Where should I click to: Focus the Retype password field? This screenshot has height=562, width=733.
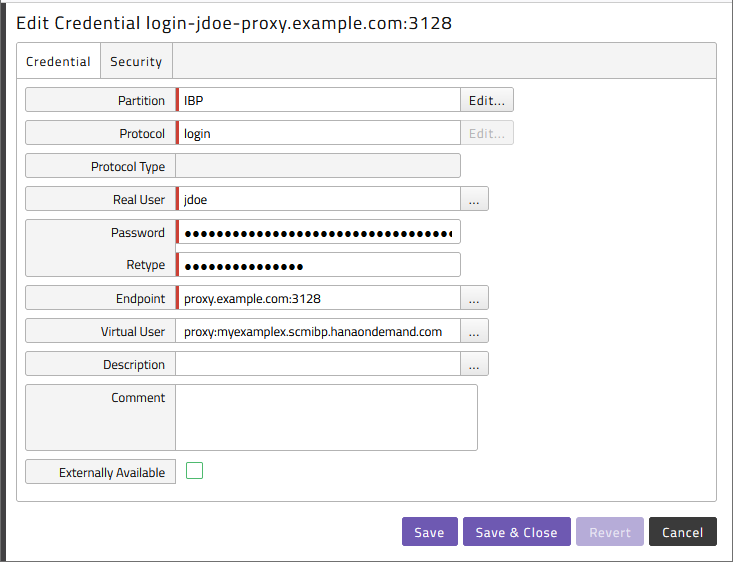pos(318,265)
